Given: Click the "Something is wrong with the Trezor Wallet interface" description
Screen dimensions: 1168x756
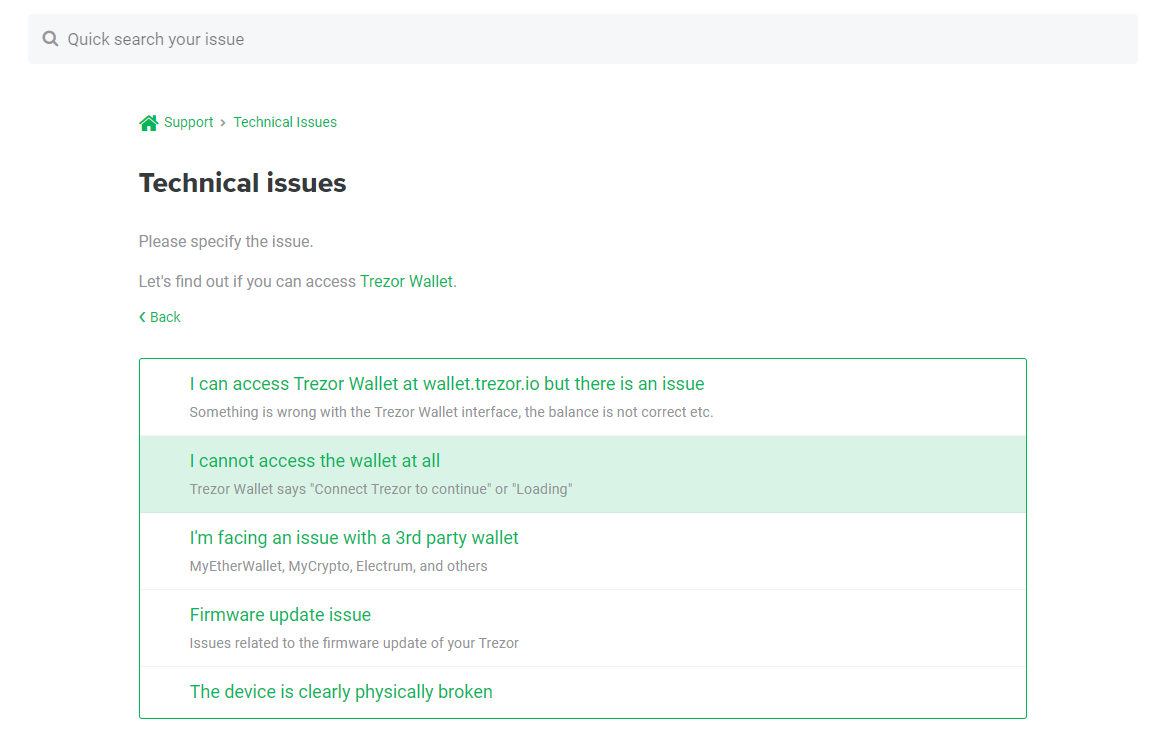Looking at the screenshot, I should [451, 412].
